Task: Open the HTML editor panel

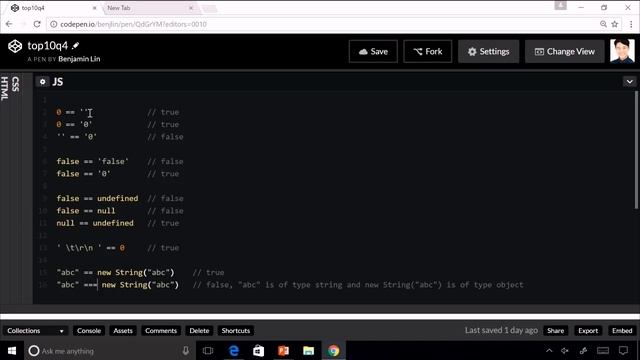Action: (5, 88)
